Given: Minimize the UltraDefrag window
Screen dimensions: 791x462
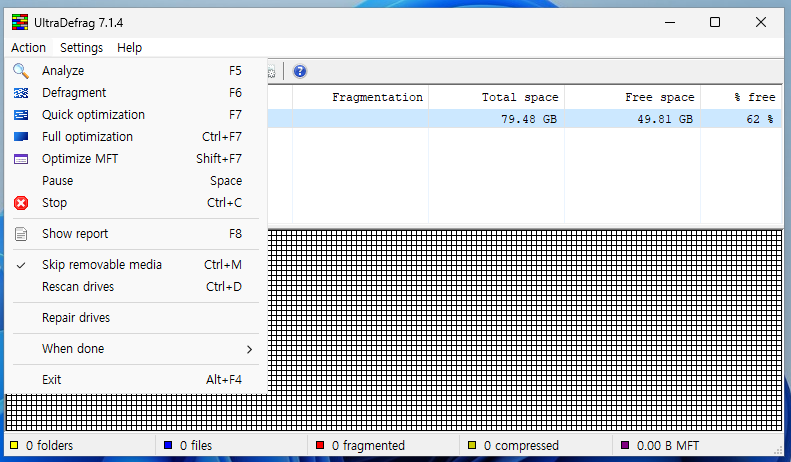Looking at the screenshot, I should coord(670,22).
